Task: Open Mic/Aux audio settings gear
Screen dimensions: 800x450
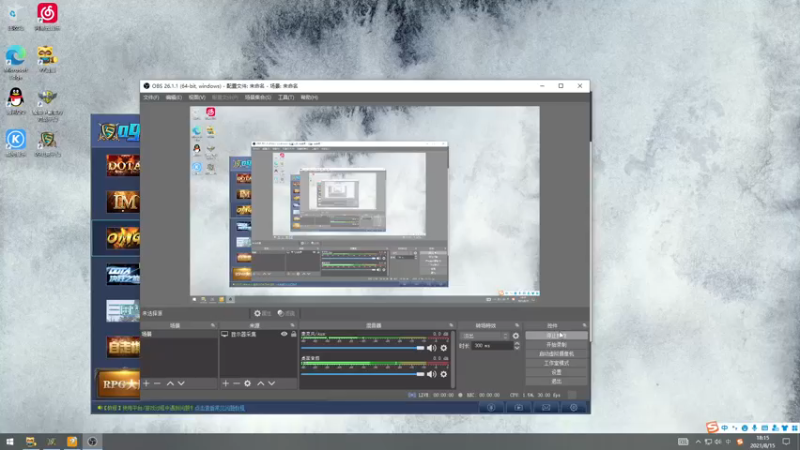Action: (443, 348)
